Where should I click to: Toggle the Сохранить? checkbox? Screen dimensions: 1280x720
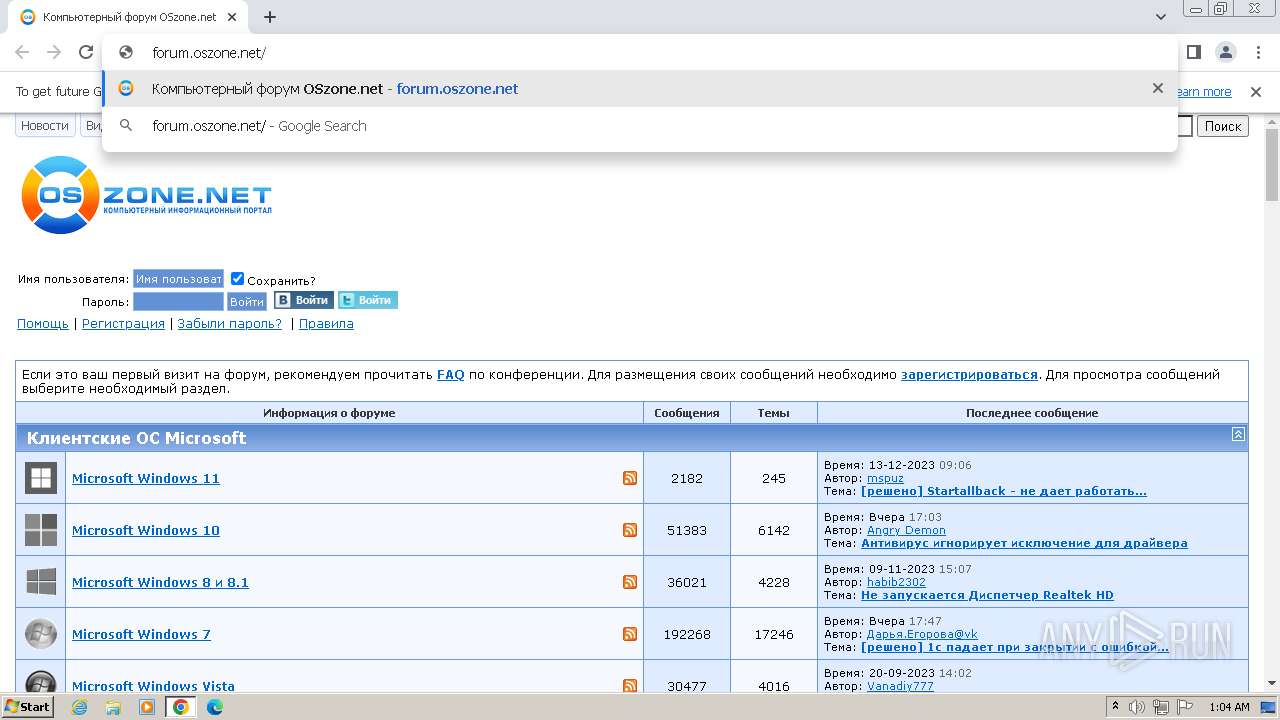pos(237,279)
